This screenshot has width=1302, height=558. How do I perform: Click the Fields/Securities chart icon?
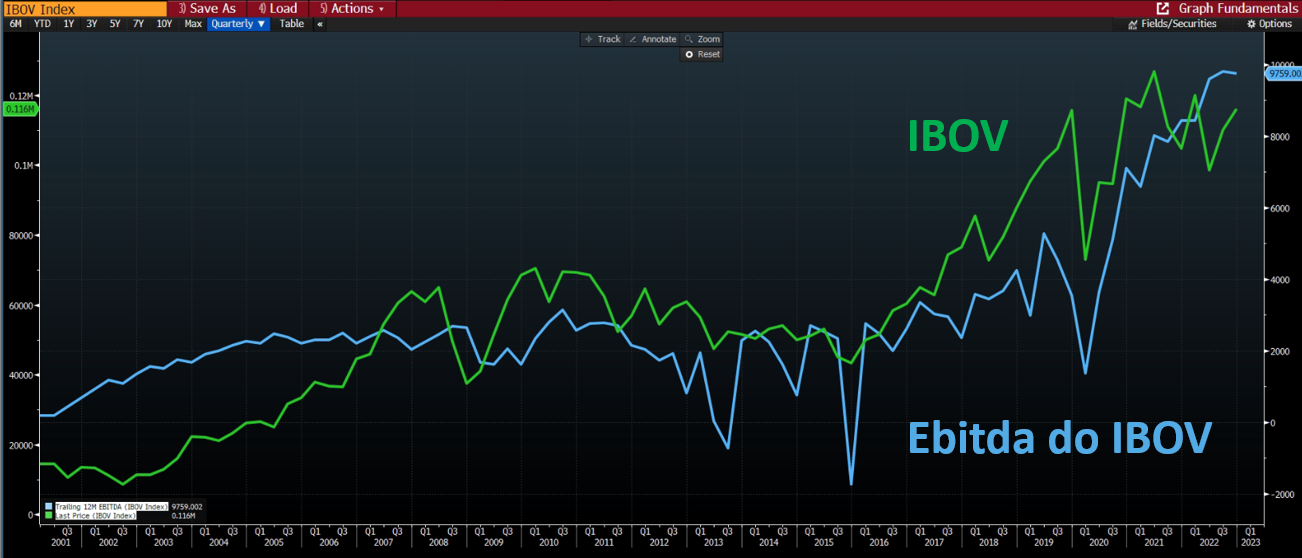pos(1133,24)
